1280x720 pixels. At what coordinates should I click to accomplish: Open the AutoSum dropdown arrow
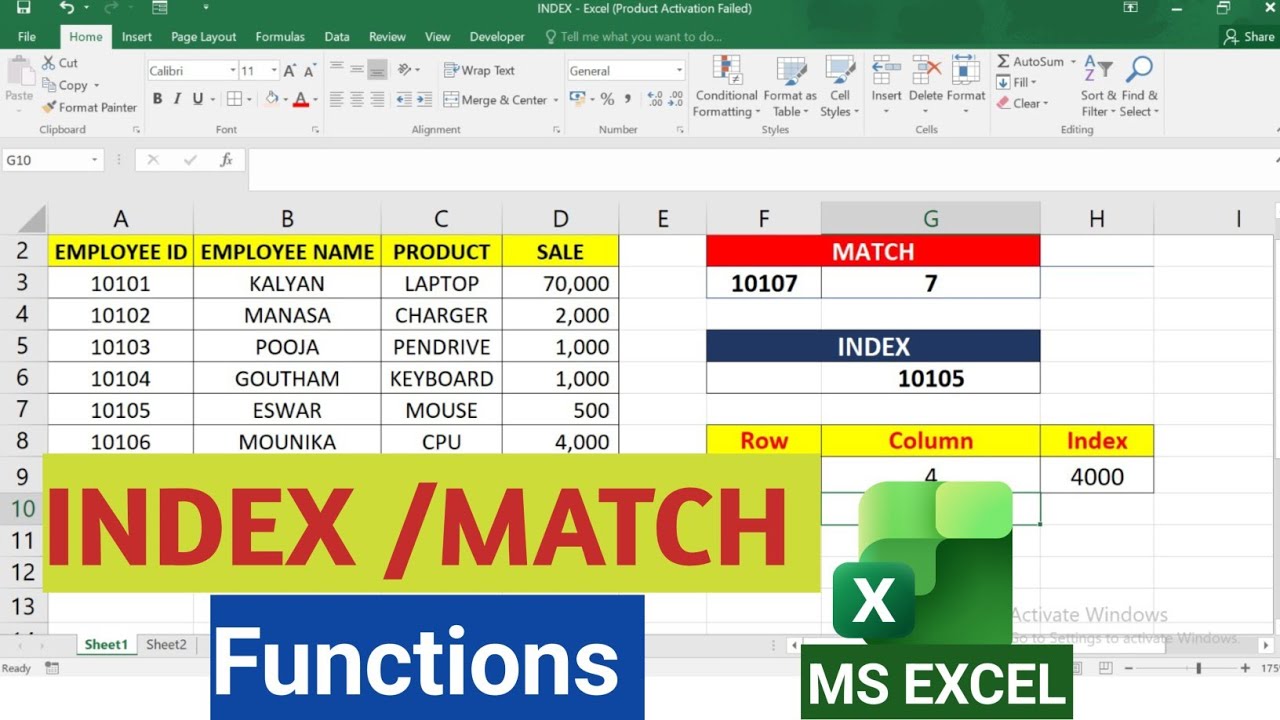tap(1073, 62)
